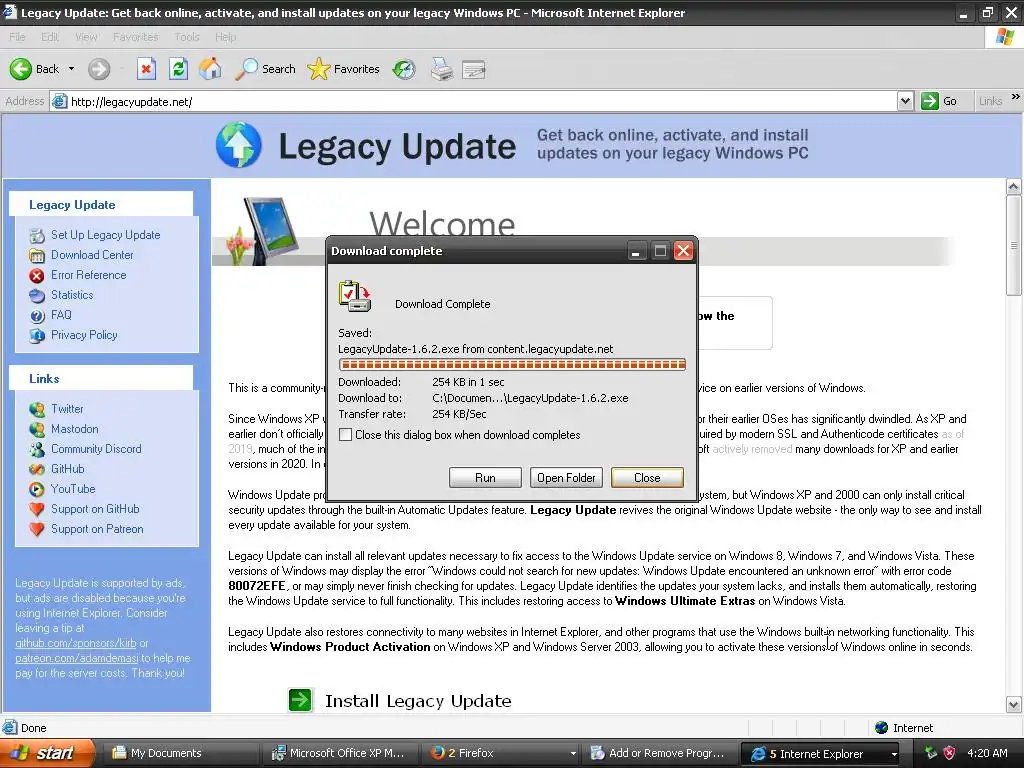Open Favorites star in toolbar

[344, 69]
